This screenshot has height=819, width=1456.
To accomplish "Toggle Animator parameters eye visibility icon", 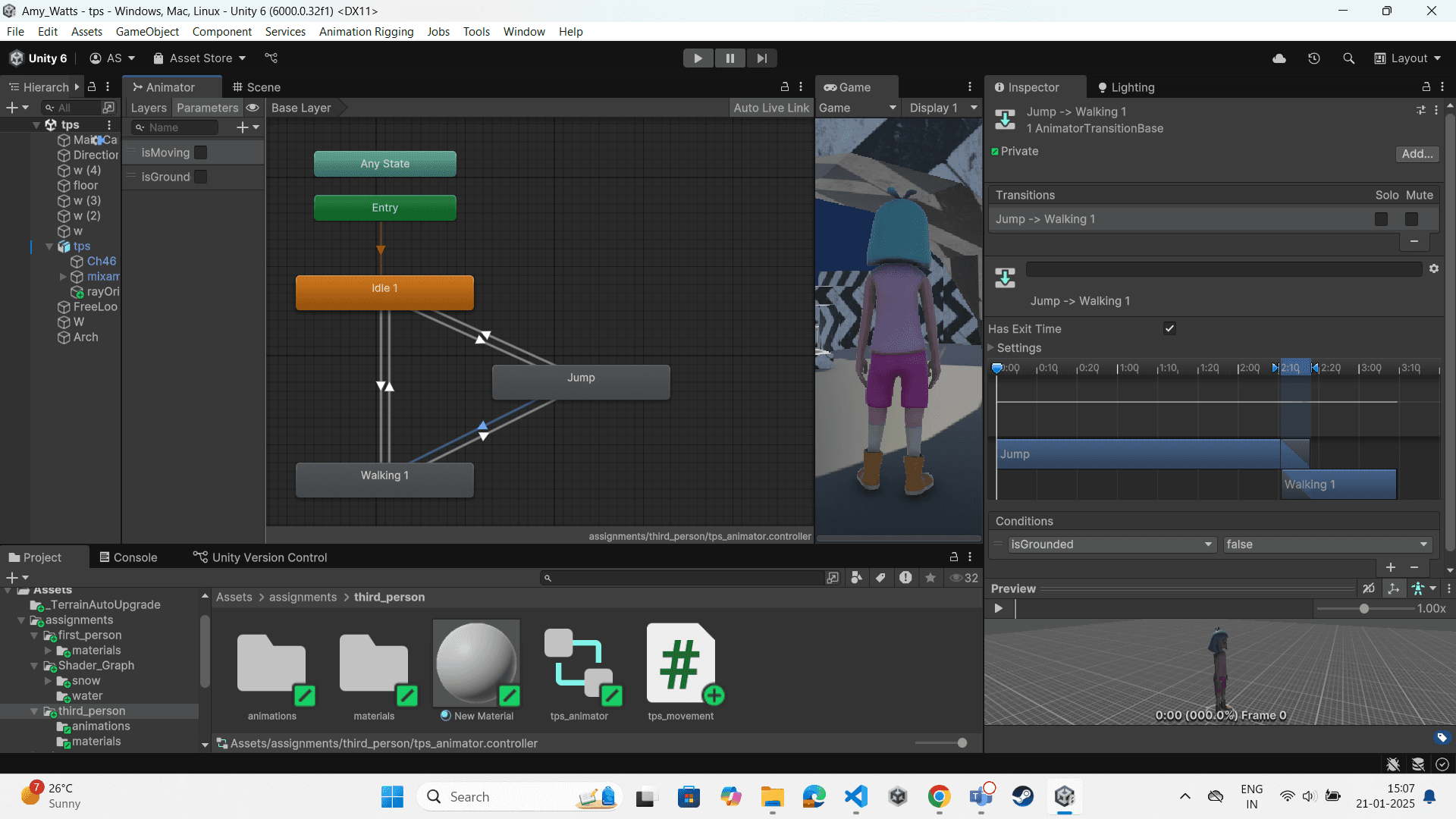I will point(253,108).
